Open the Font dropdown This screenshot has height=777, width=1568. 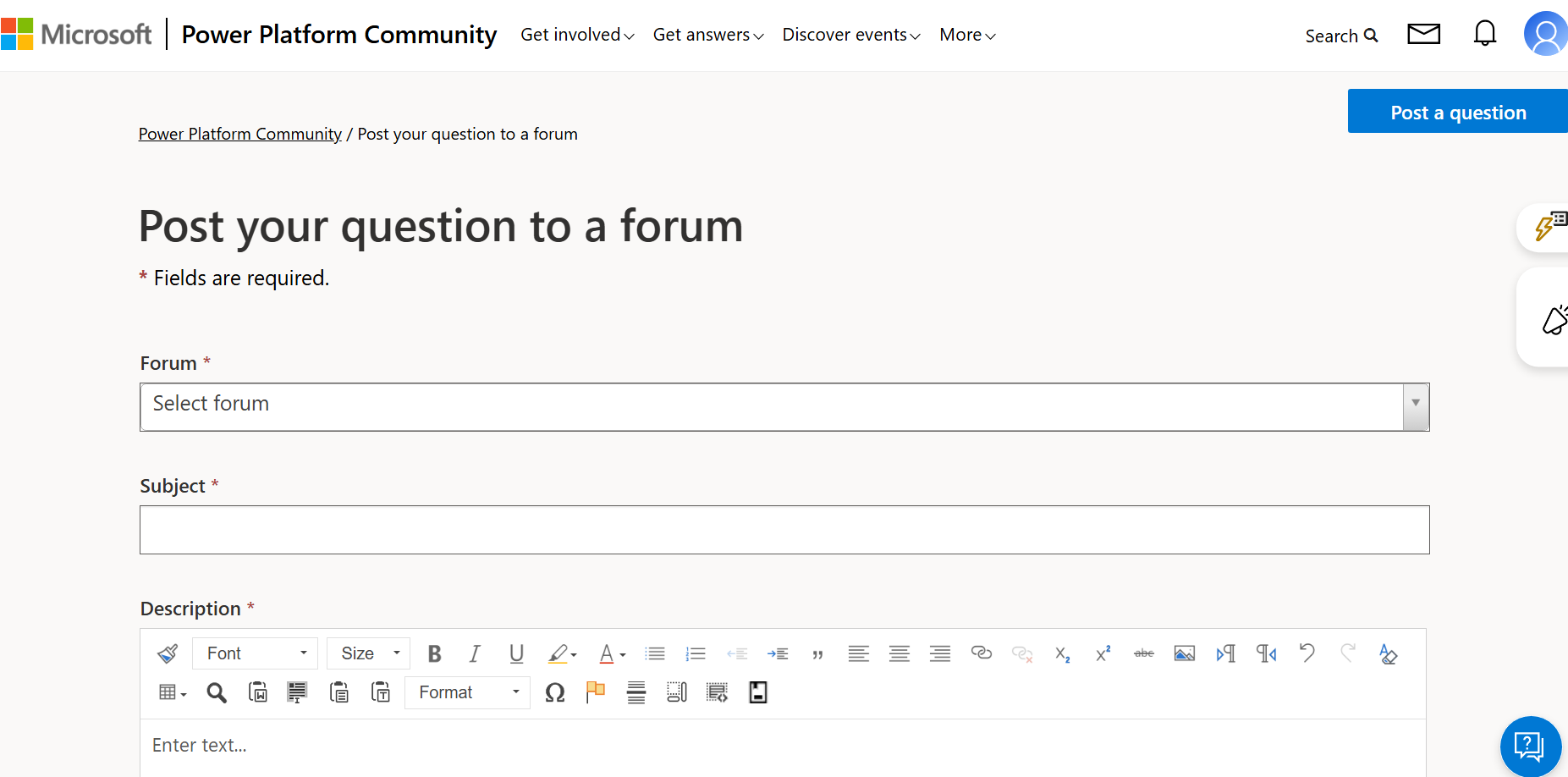pos(256,653)
